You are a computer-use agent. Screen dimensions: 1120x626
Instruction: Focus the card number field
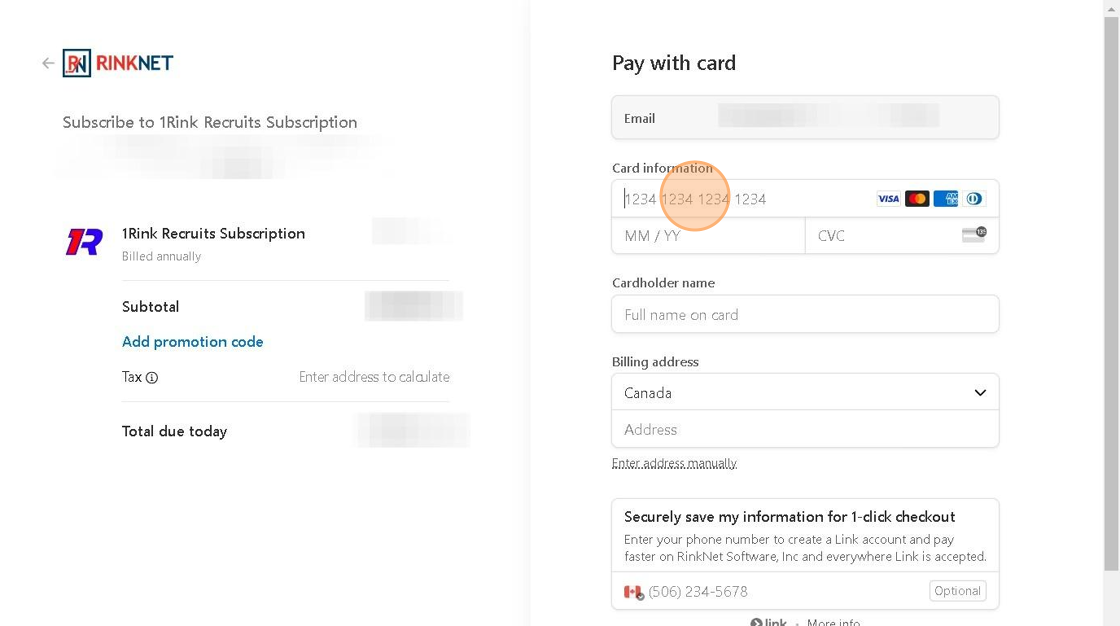click(x=740, y=199)
